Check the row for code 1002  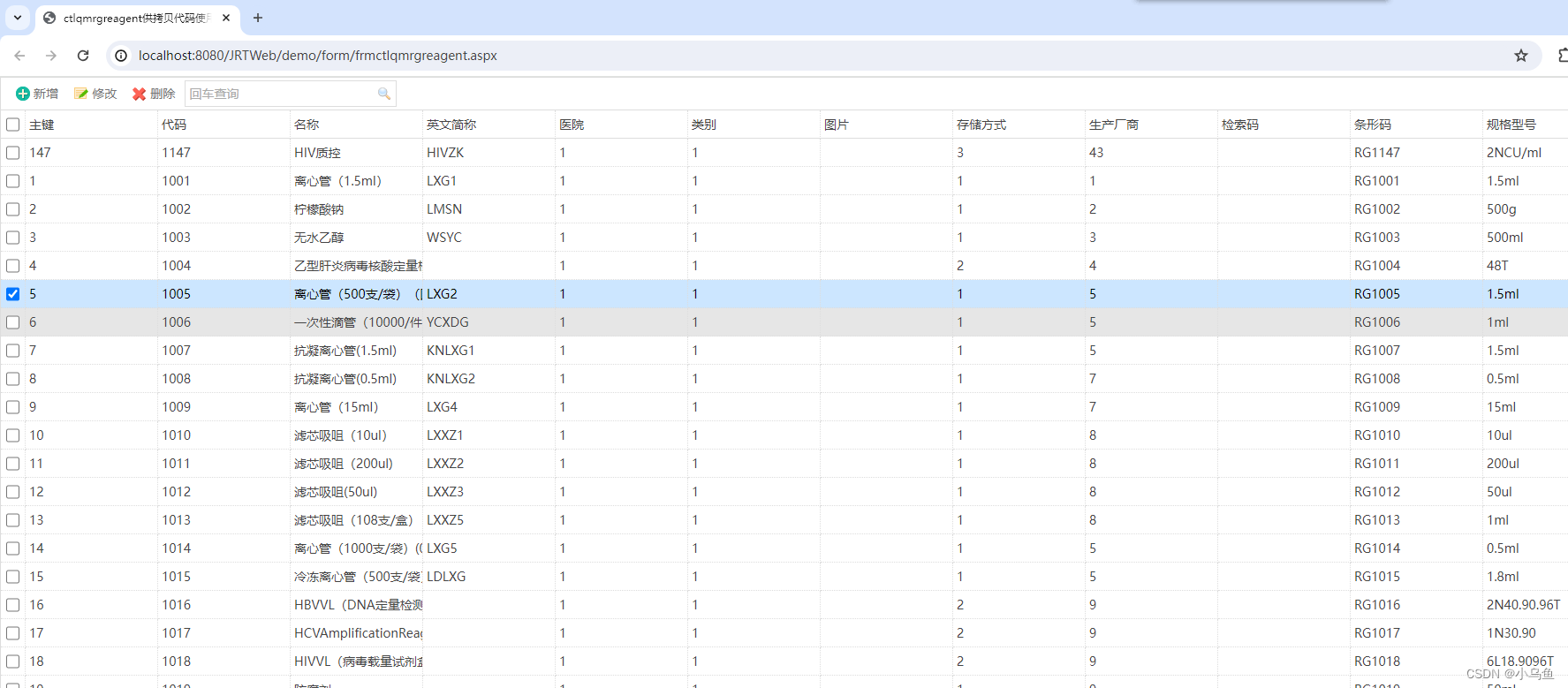click(x=12, y=209)
